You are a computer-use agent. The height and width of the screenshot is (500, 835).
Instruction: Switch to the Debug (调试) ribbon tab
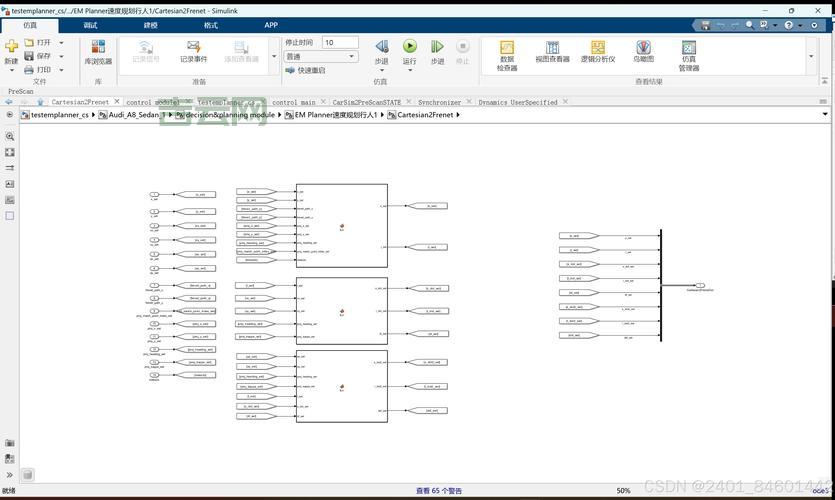(91, 25)
